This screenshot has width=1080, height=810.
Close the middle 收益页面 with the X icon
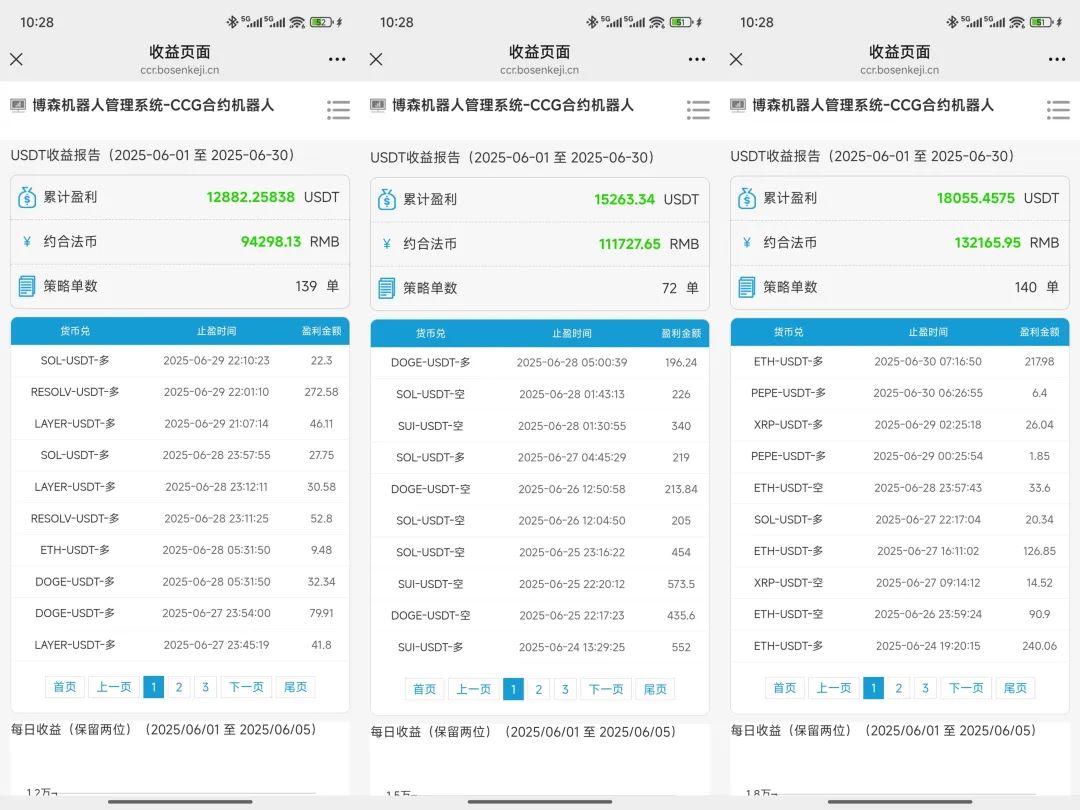click(375, 59)
